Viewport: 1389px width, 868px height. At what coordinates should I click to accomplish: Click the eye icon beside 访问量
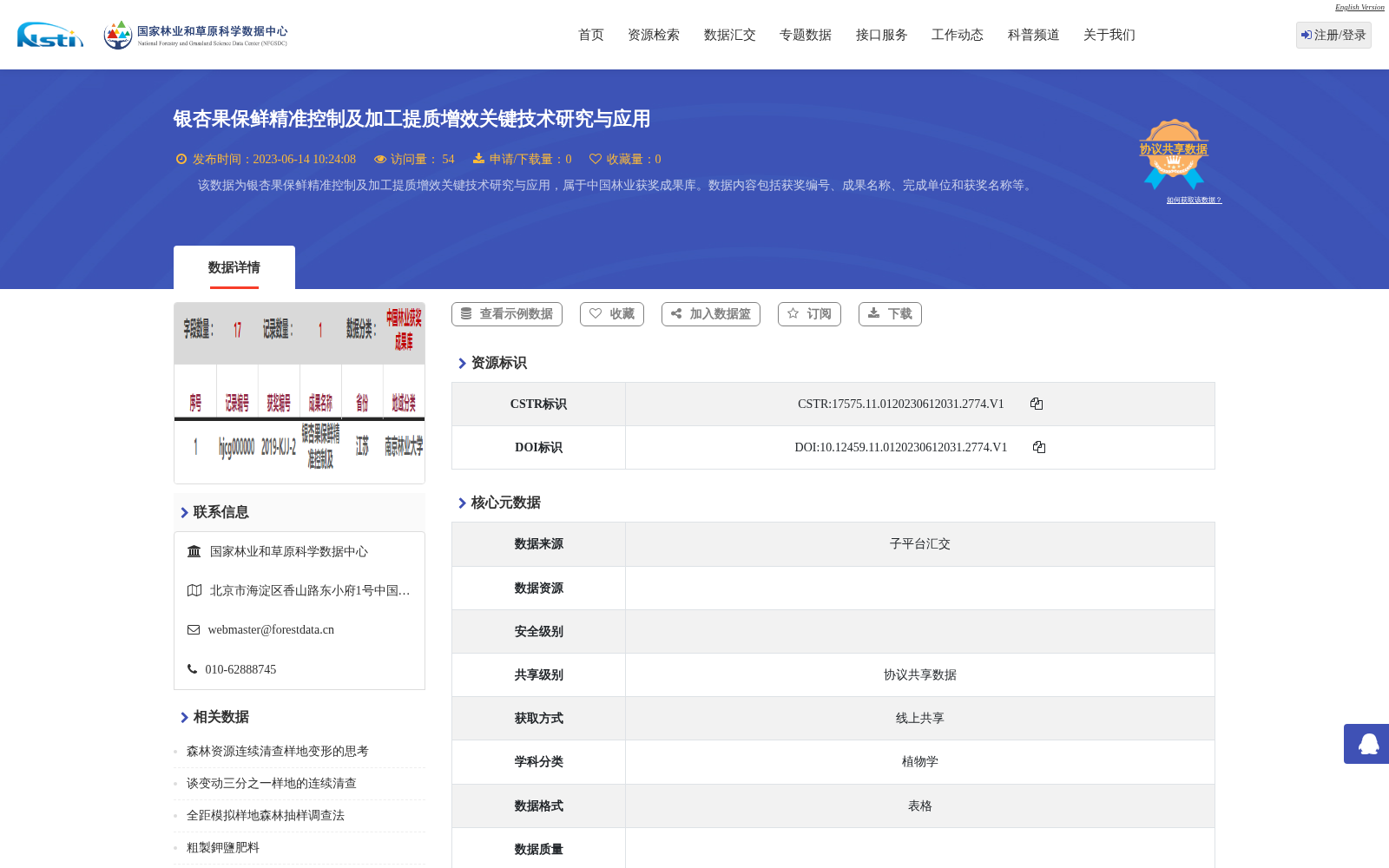point(380,159)
